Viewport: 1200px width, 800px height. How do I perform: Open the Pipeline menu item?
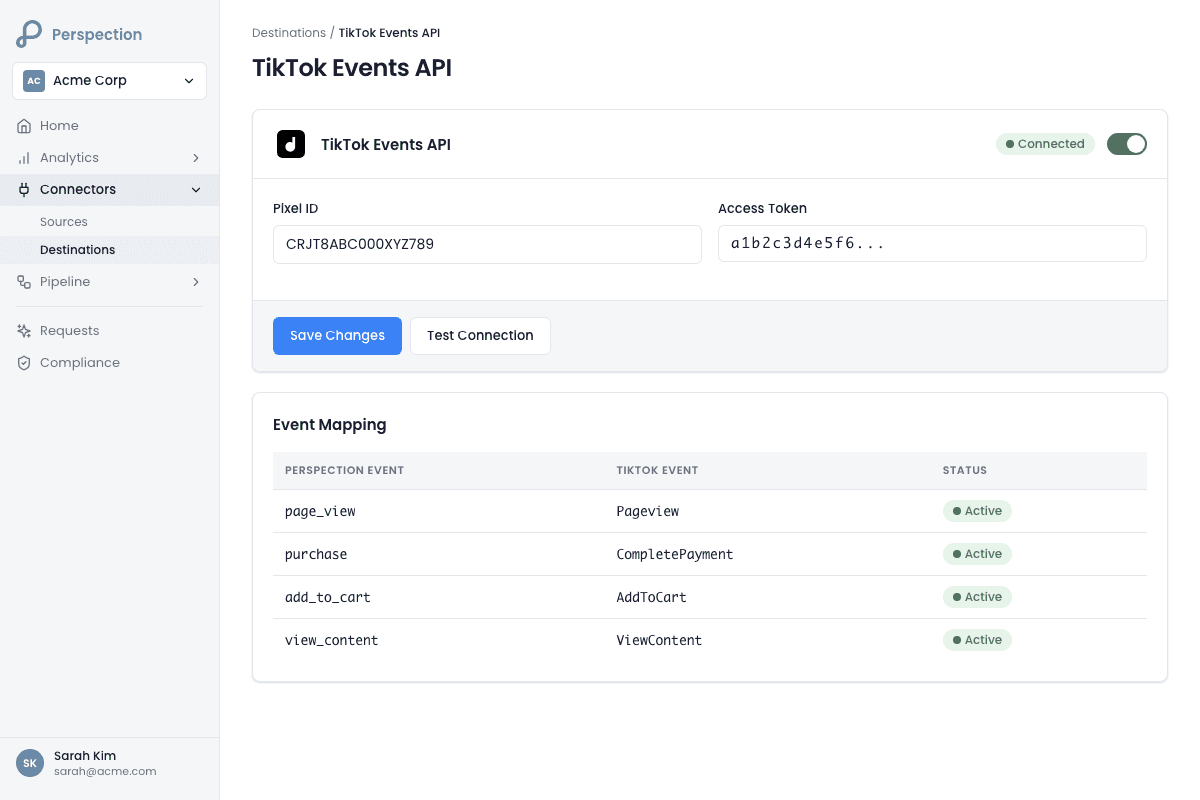(x=110, y=282)
